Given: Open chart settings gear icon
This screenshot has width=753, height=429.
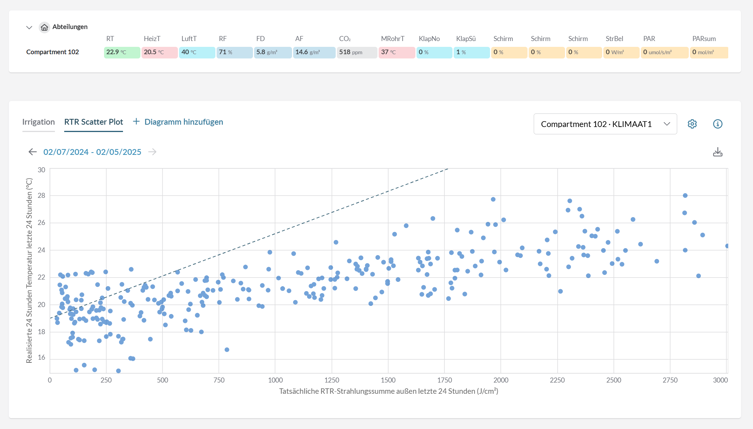Looking at the screenshot, I should [x=692, y=124].
